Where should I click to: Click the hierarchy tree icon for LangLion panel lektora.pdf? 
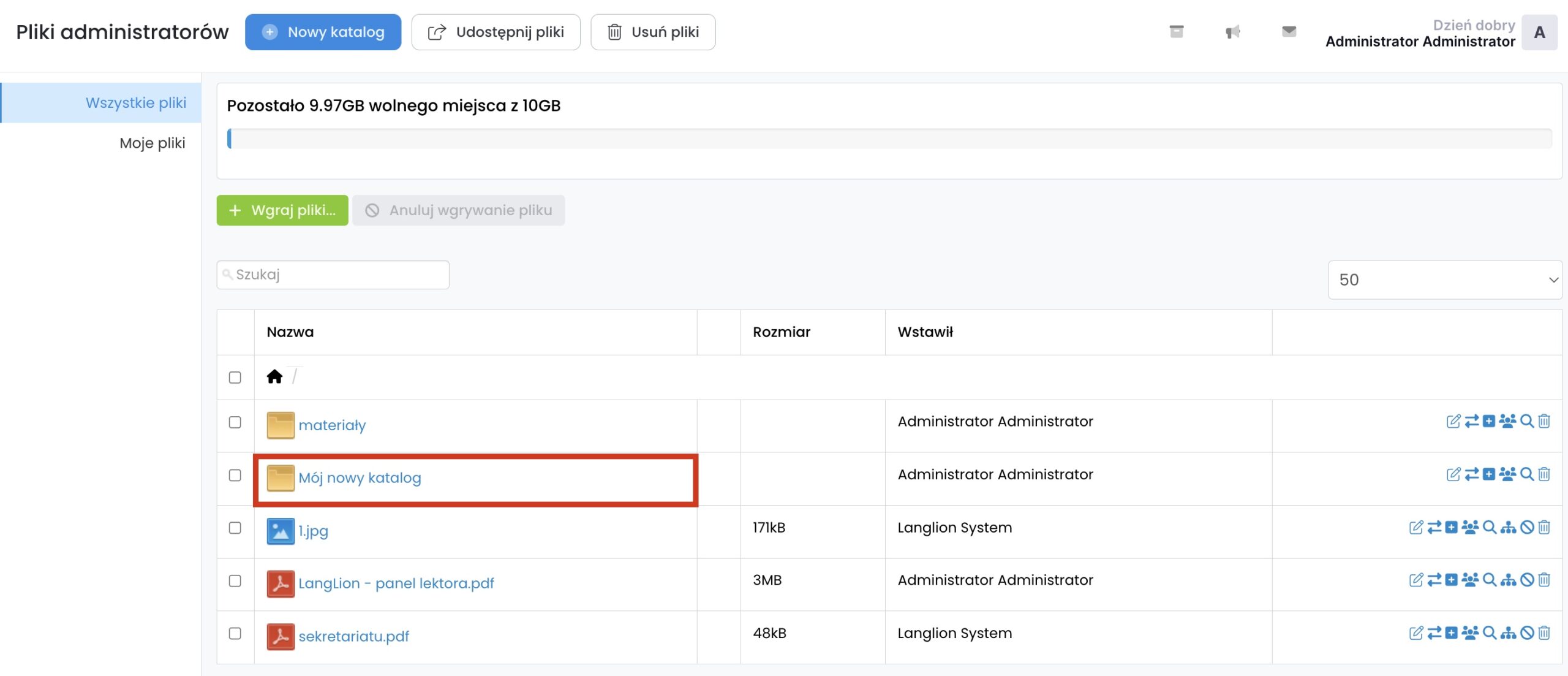point(1509,580)
